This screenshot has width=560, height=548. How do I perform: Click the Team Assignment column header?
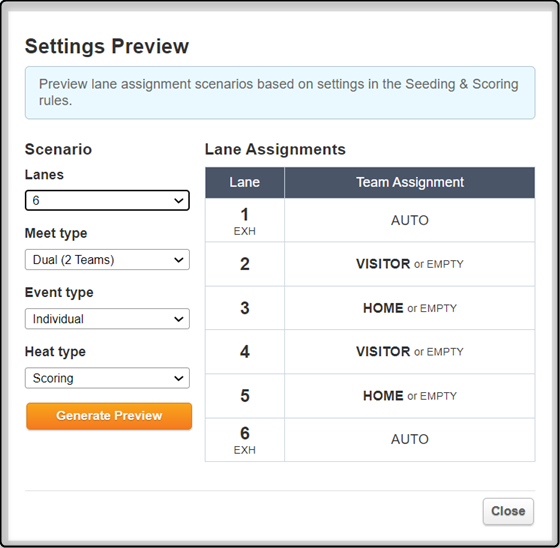click(410, 183)
